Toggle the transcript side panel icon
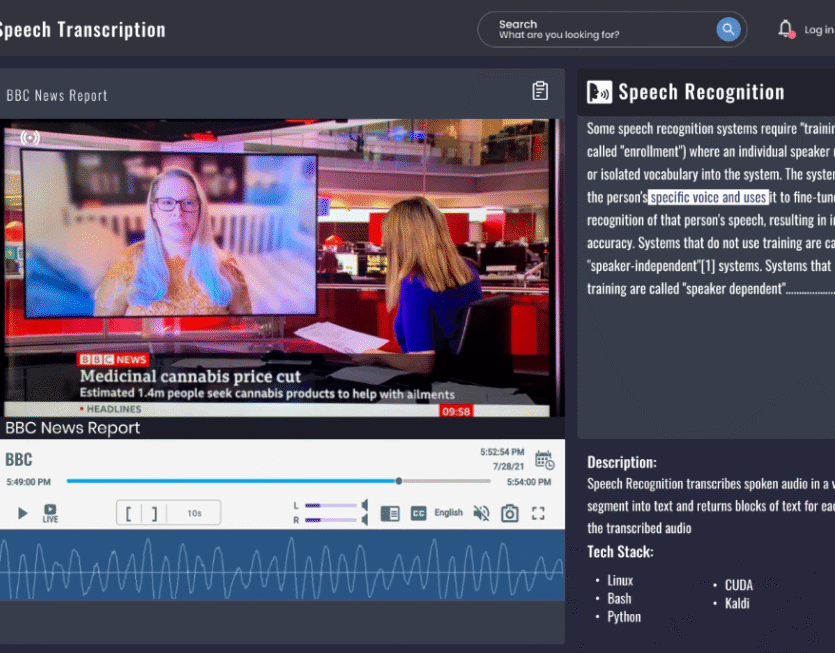The height and width of the screenshot is (653, 835). pyautogui.click(x=390, y=513)
